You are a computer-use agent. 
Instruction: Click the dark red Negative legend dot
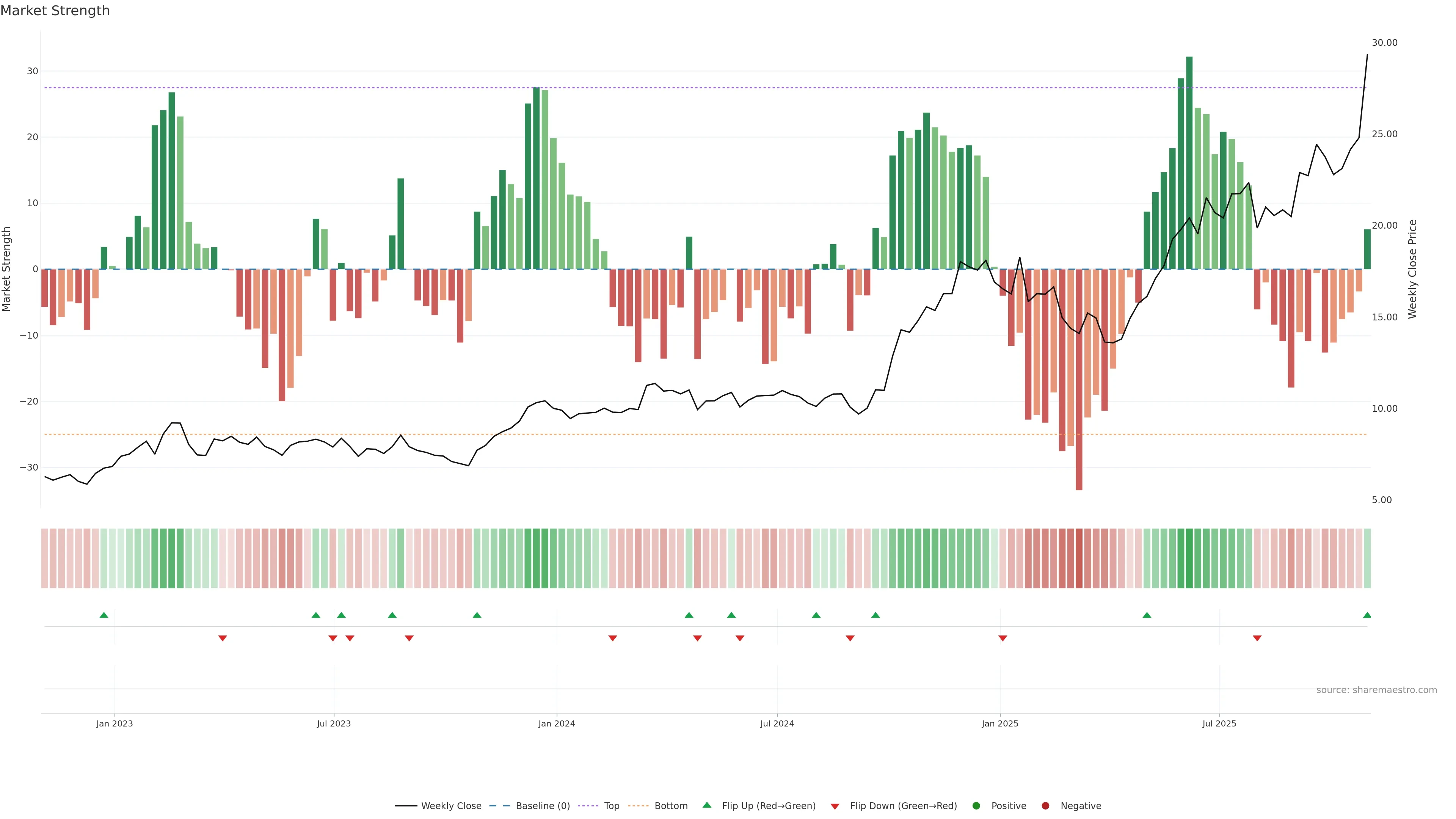[x=1045, y=805]
